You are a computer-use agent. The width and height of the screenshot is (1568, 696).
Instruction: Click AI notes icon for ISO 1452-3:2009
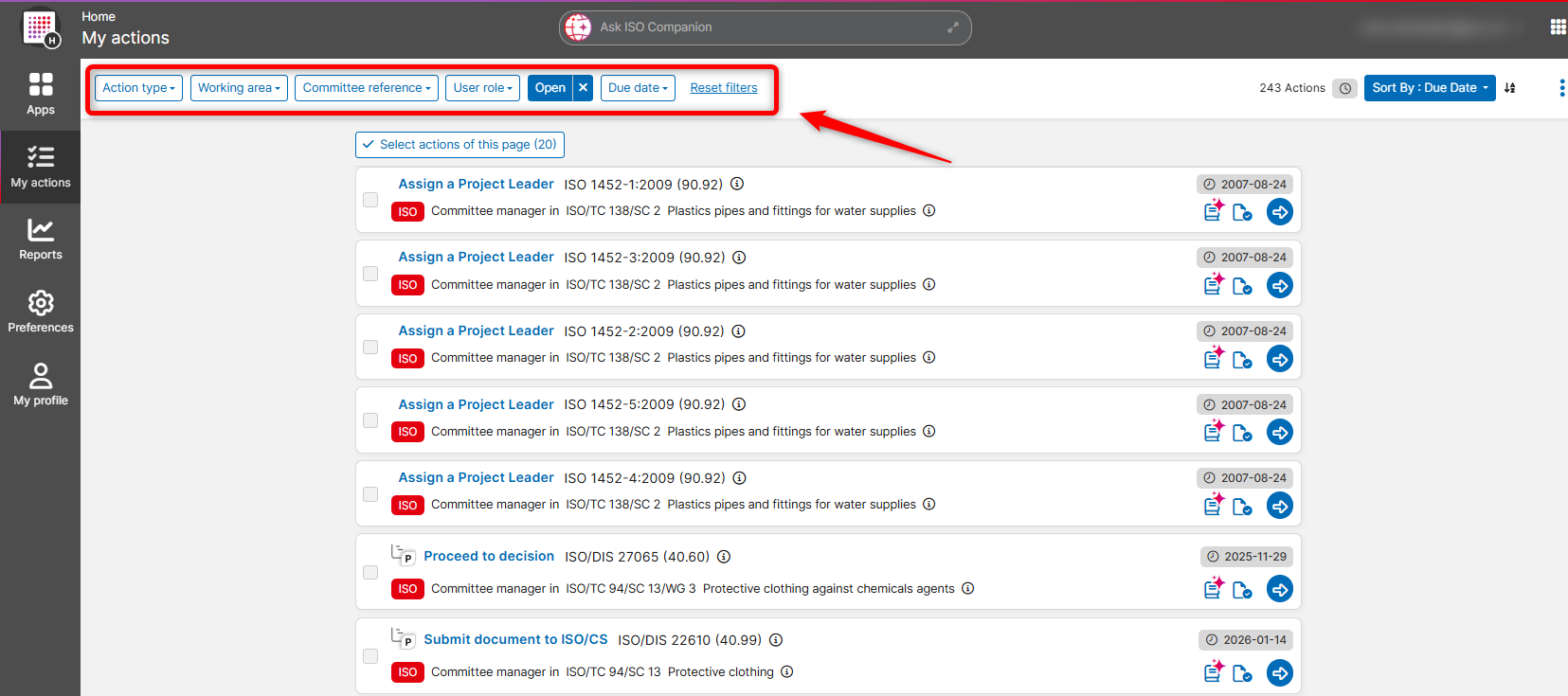pyautogui.click(x=1214, y=283)
